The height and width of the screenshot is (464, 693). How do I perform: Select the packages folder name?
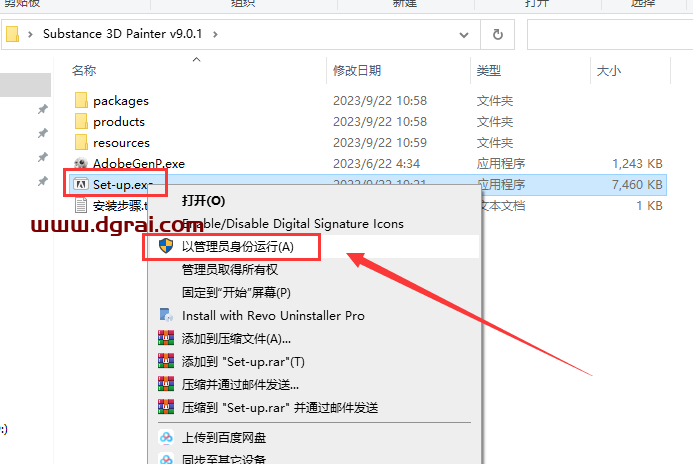click(x=121, y=101)
